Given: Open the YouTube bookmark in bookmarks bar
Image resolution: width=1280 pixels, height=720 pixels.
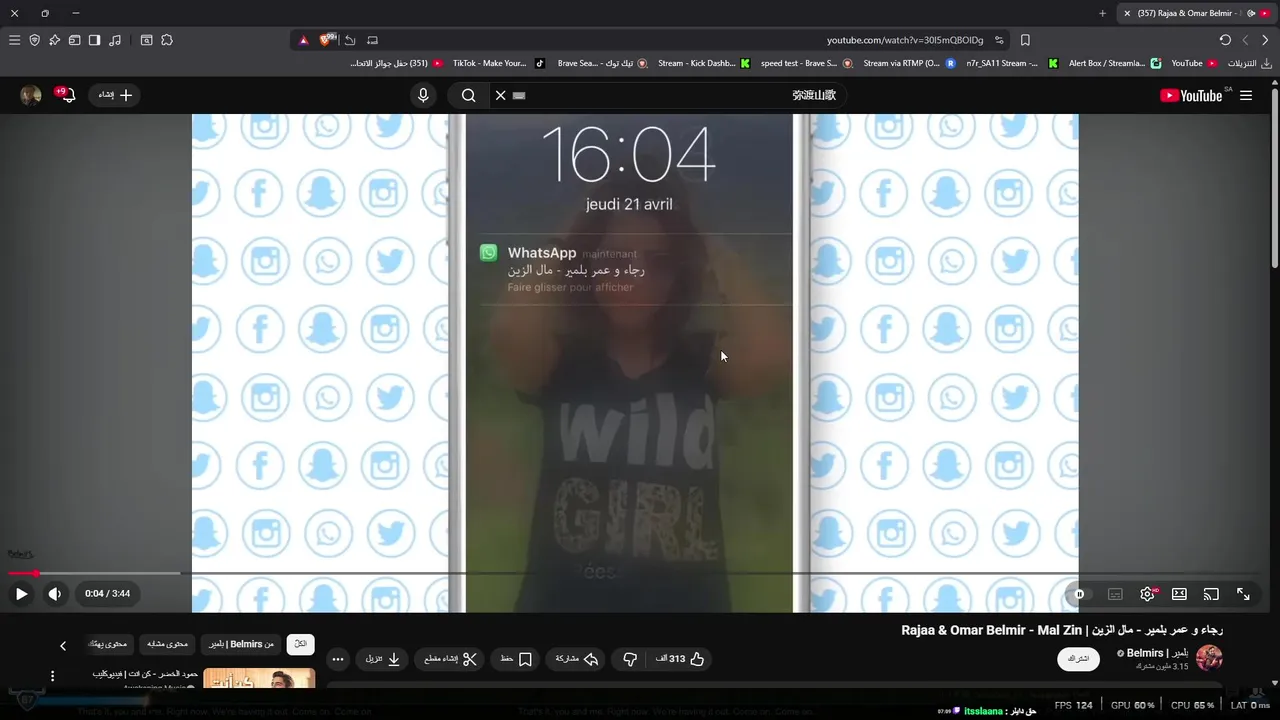Looking at the screenshot, I should [1194, 63].
